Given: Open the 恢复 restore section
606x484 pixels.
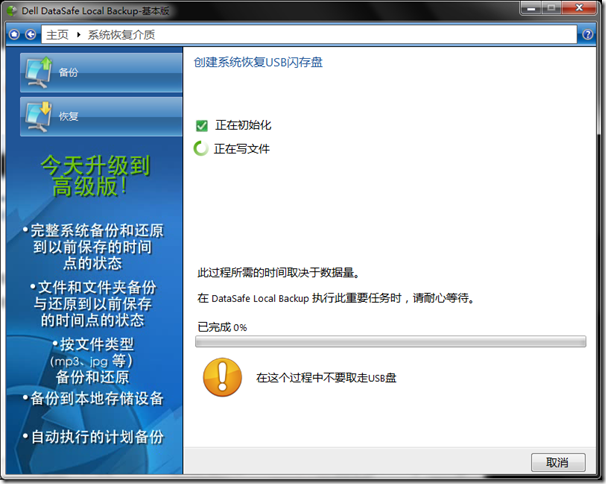Looking at the screenshot, I should click(101, 116).
